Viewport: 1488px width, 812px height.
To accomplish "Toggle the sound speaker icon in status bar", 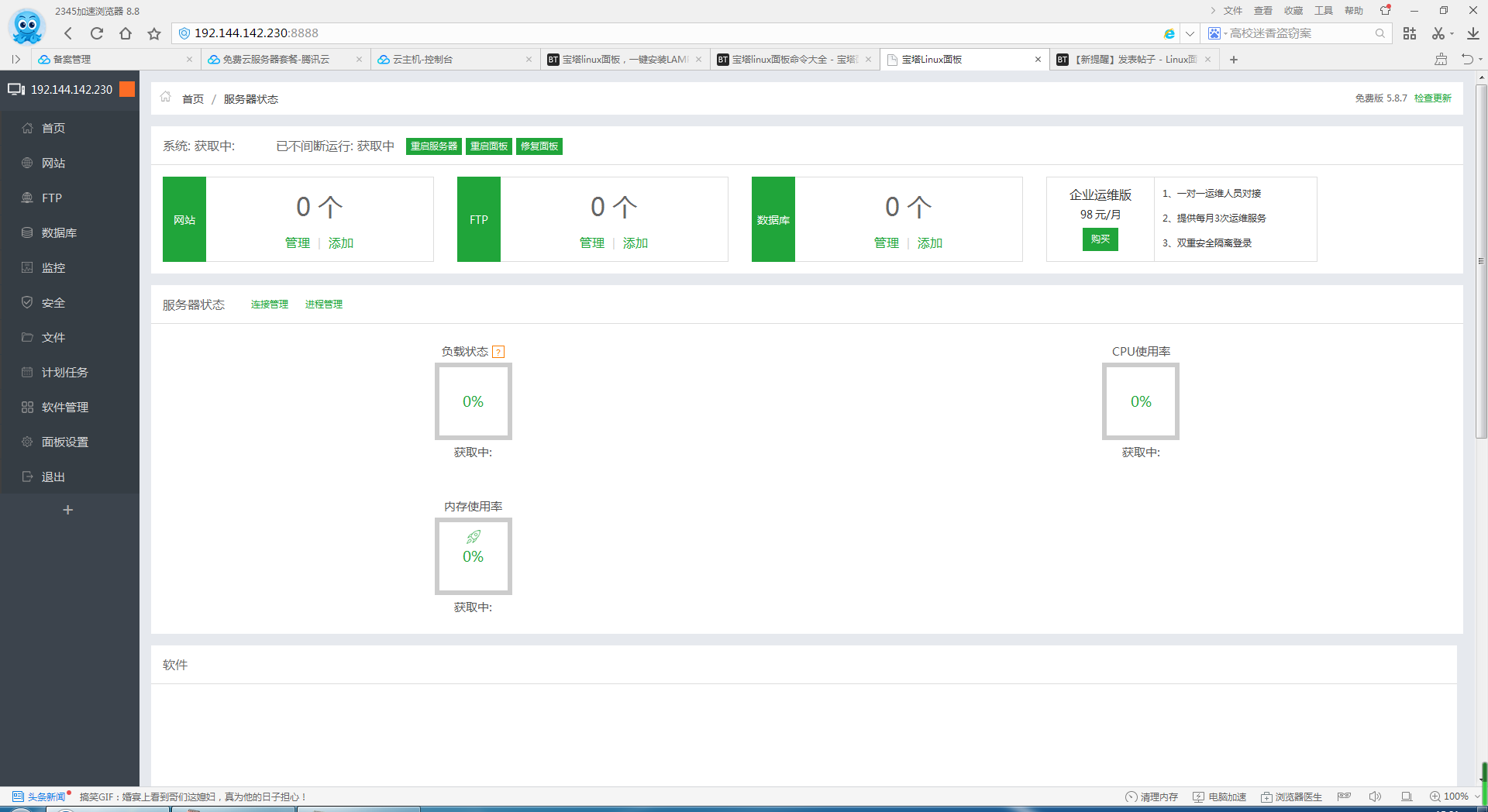I will (1376, 797).
